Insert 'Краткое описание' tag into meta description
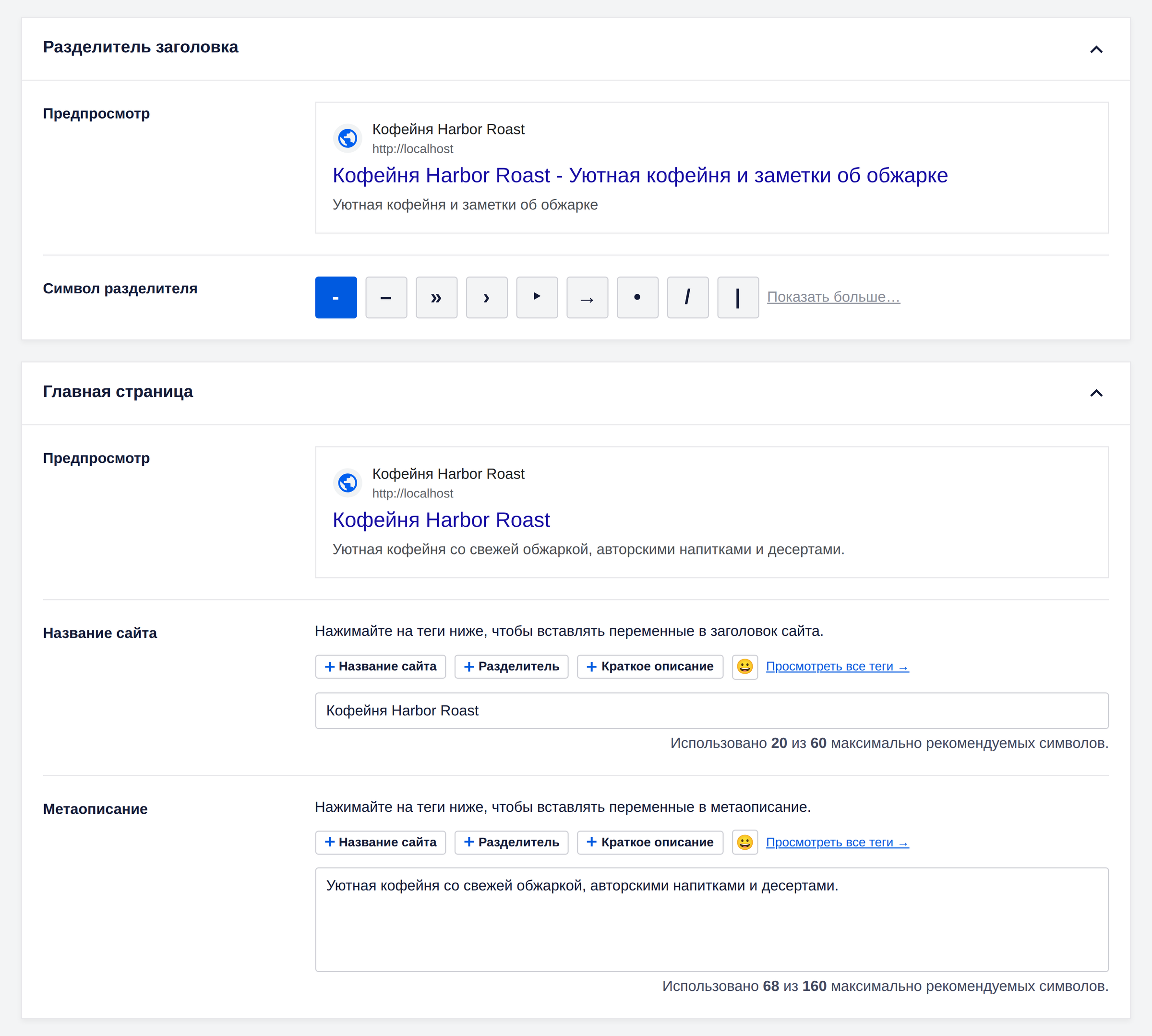The width and height of the screenshot is (1152, 1036). pyautogui.click(x=650, y=843)
